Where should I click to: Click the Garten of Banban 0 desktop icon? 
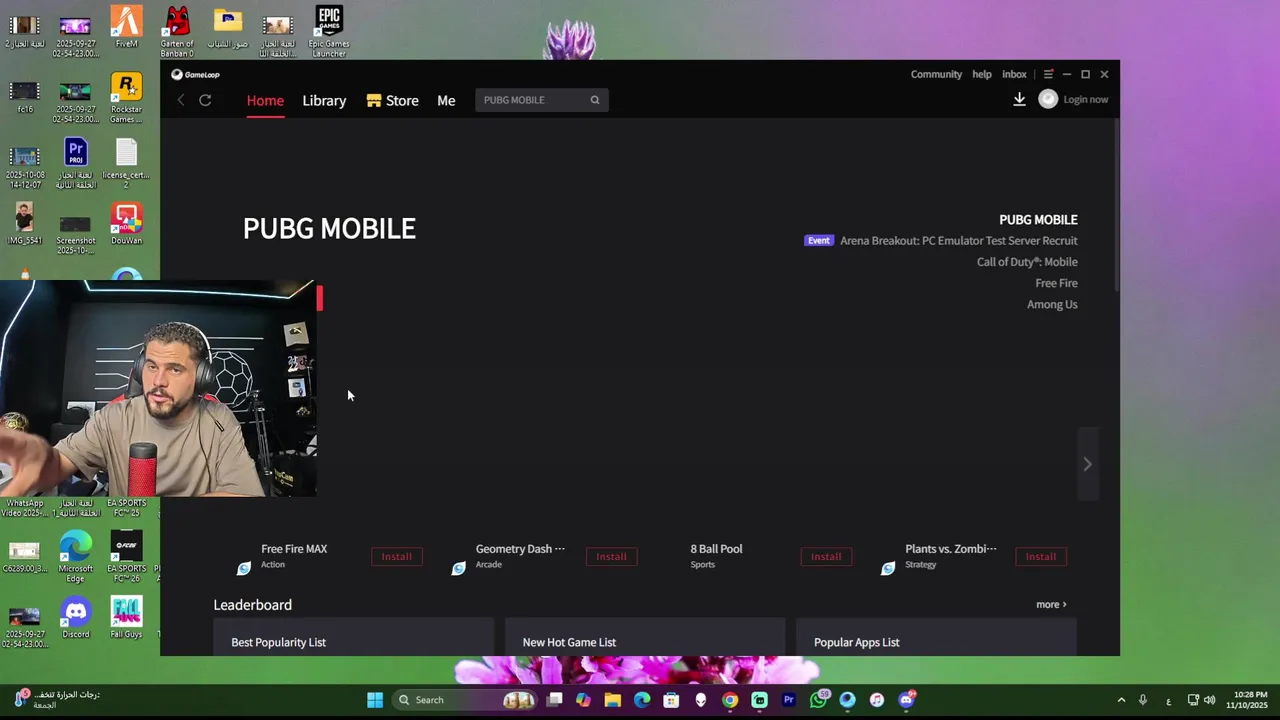click(177, 31)
